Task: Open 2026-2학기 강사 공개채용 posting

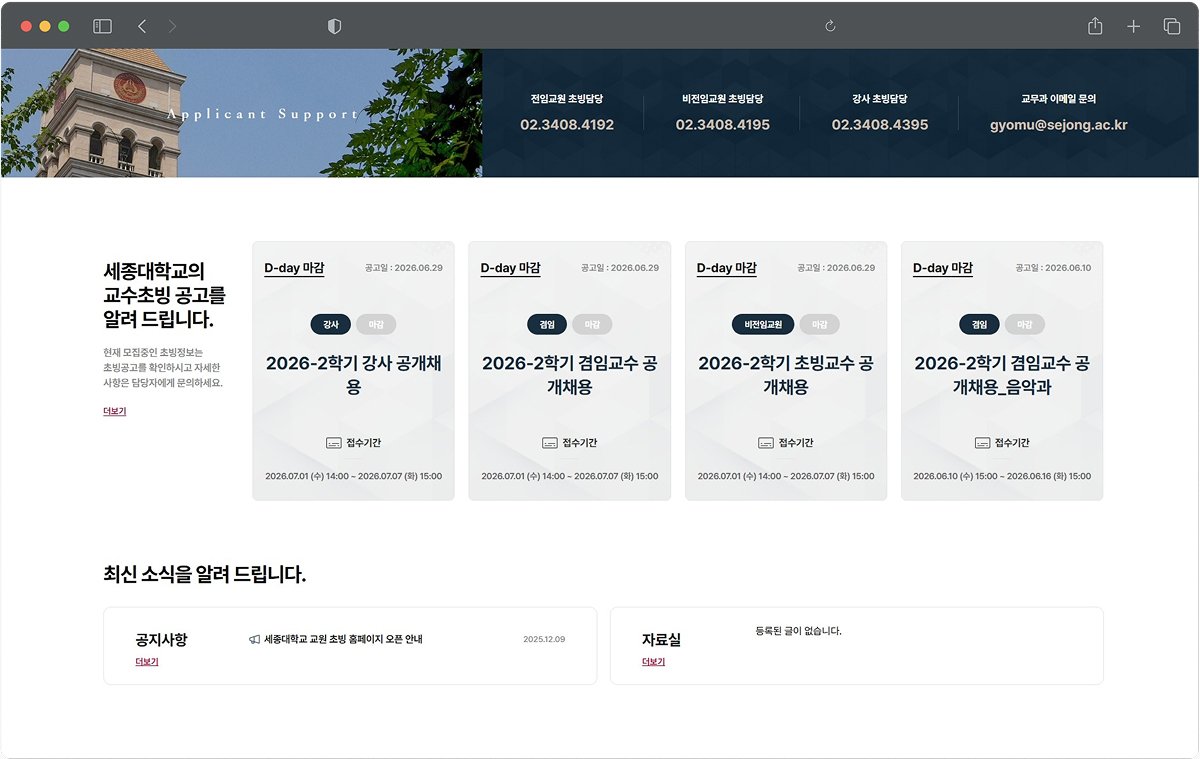Action: click(x=353, y=375)
